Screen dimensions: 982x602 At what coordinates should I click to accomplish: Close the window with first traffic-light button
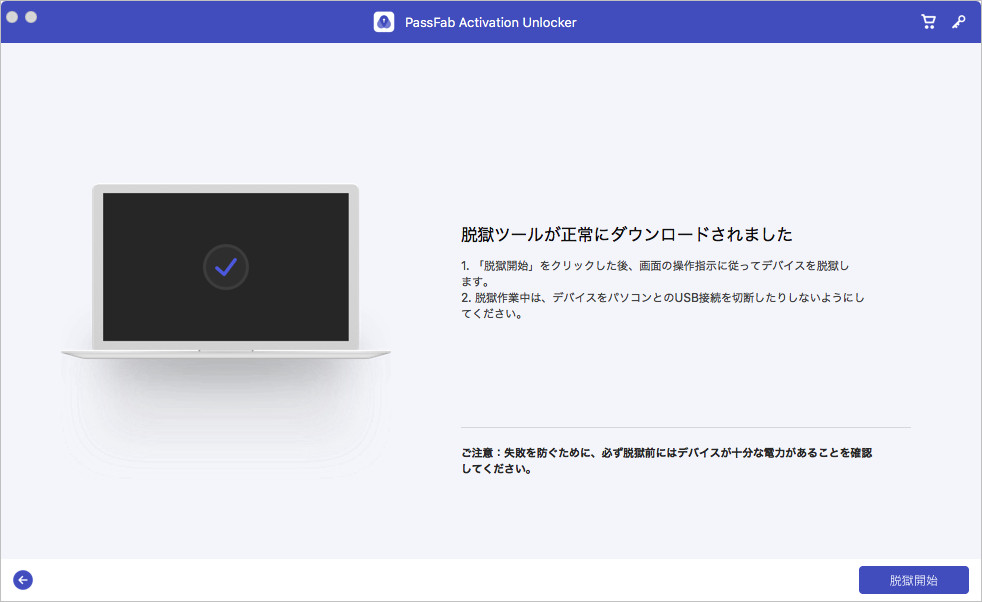click(12, 17)
